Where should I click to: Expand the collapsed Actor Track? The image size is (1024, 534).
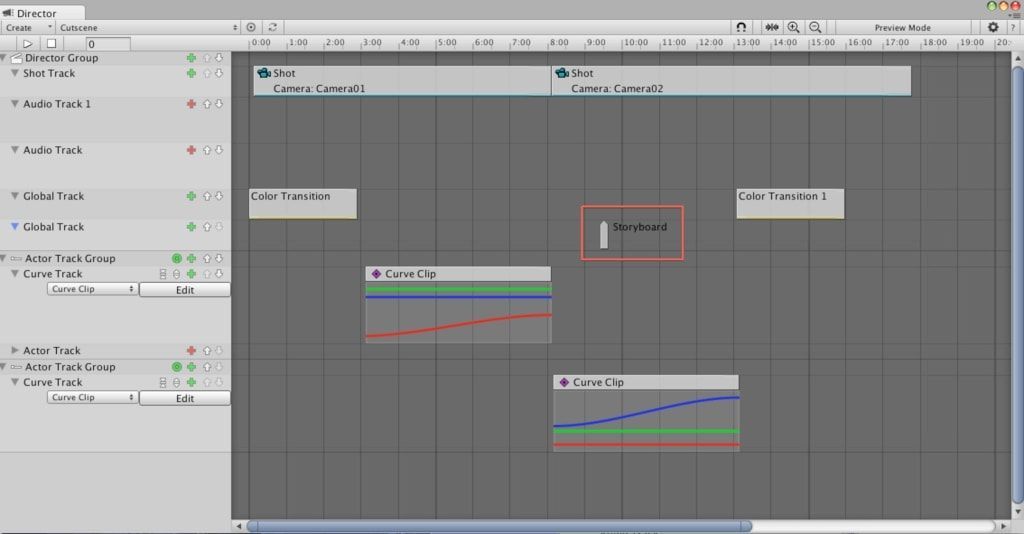[14, 351]
